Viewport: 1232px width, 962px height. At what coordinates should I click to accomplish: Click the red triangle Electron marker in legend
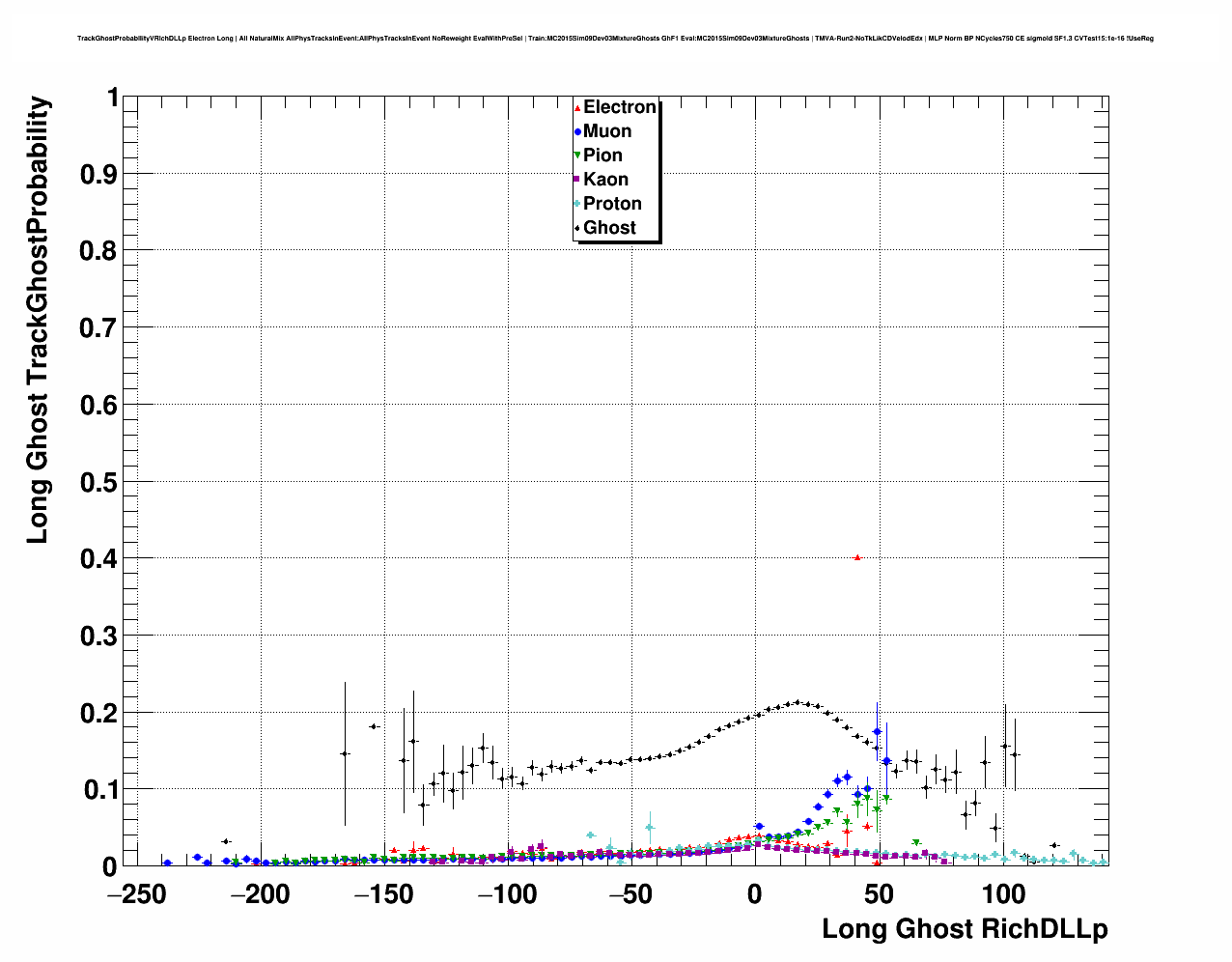[x=577, y=107]
